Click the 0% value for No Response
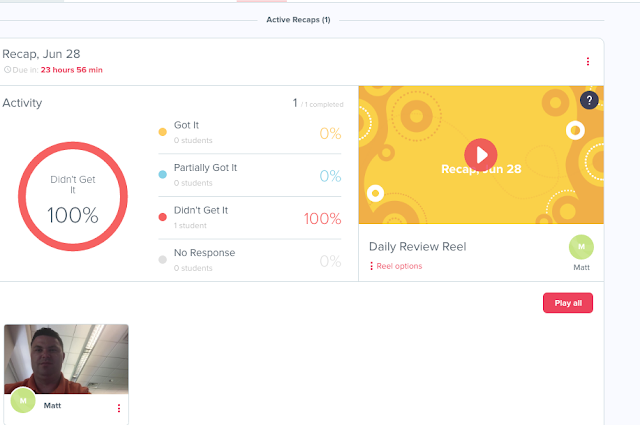 (330, 261)
